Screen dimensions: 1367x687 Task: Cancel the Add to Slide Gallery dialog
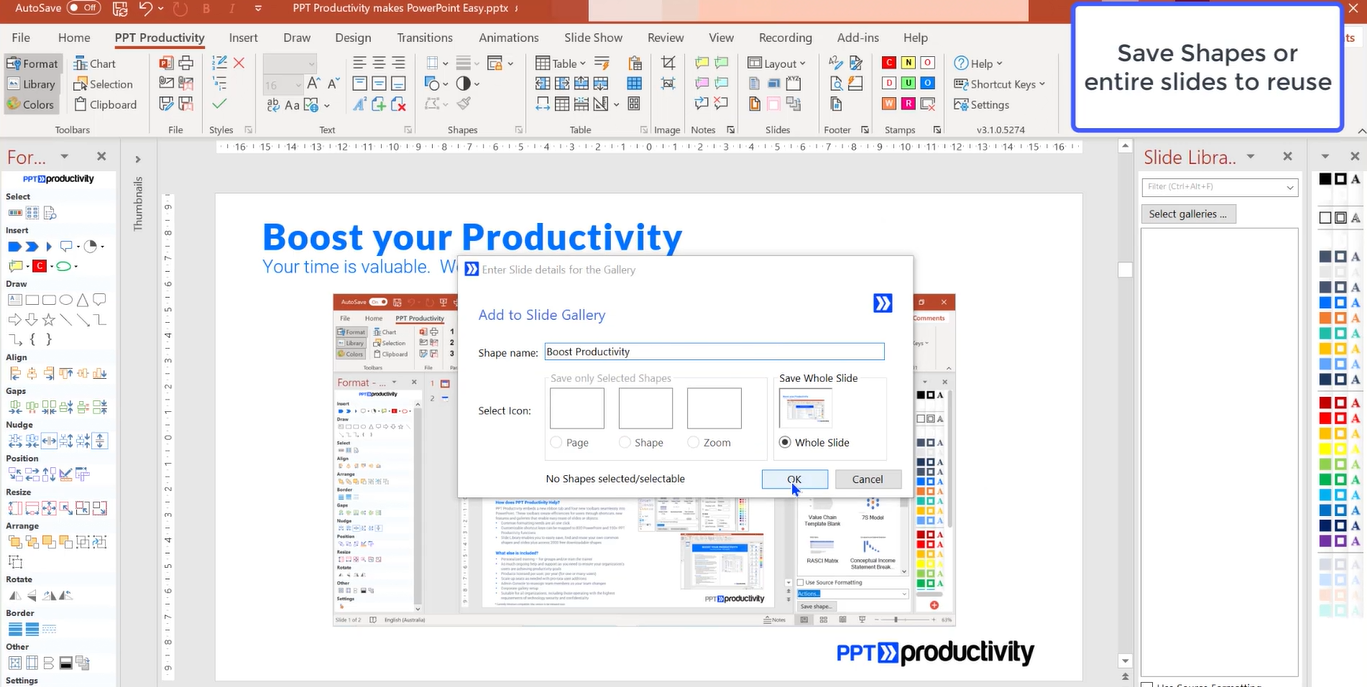pos(867,479)
